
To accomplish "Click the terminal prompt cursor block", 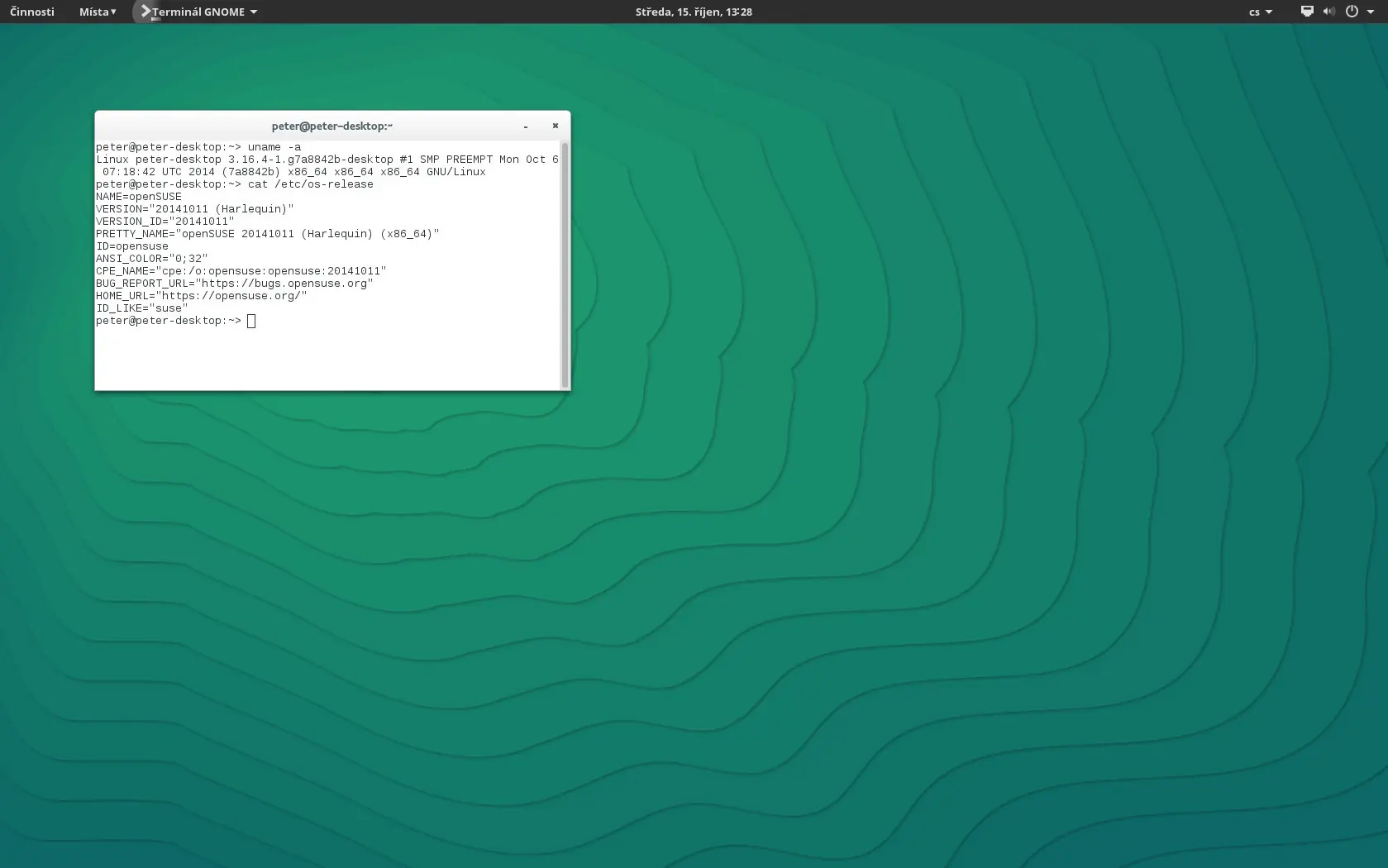I will tap(251, 321).
